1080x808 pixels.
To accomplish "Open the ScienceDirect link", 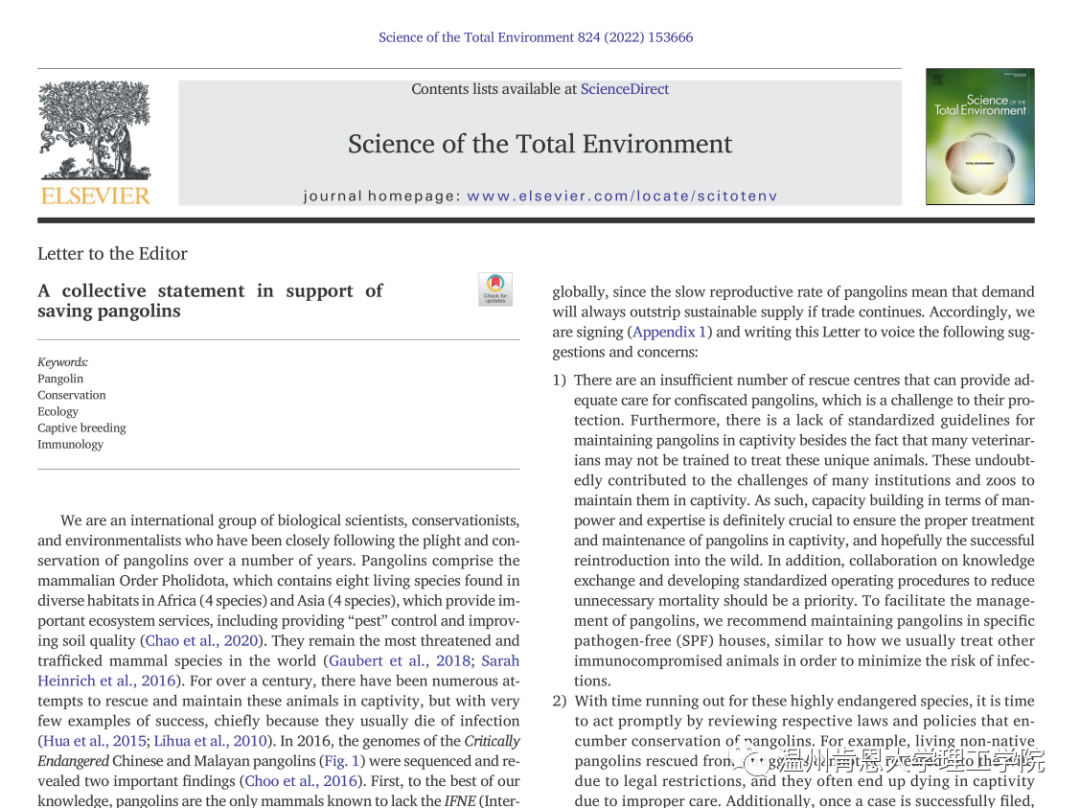I will coord(625,89).
